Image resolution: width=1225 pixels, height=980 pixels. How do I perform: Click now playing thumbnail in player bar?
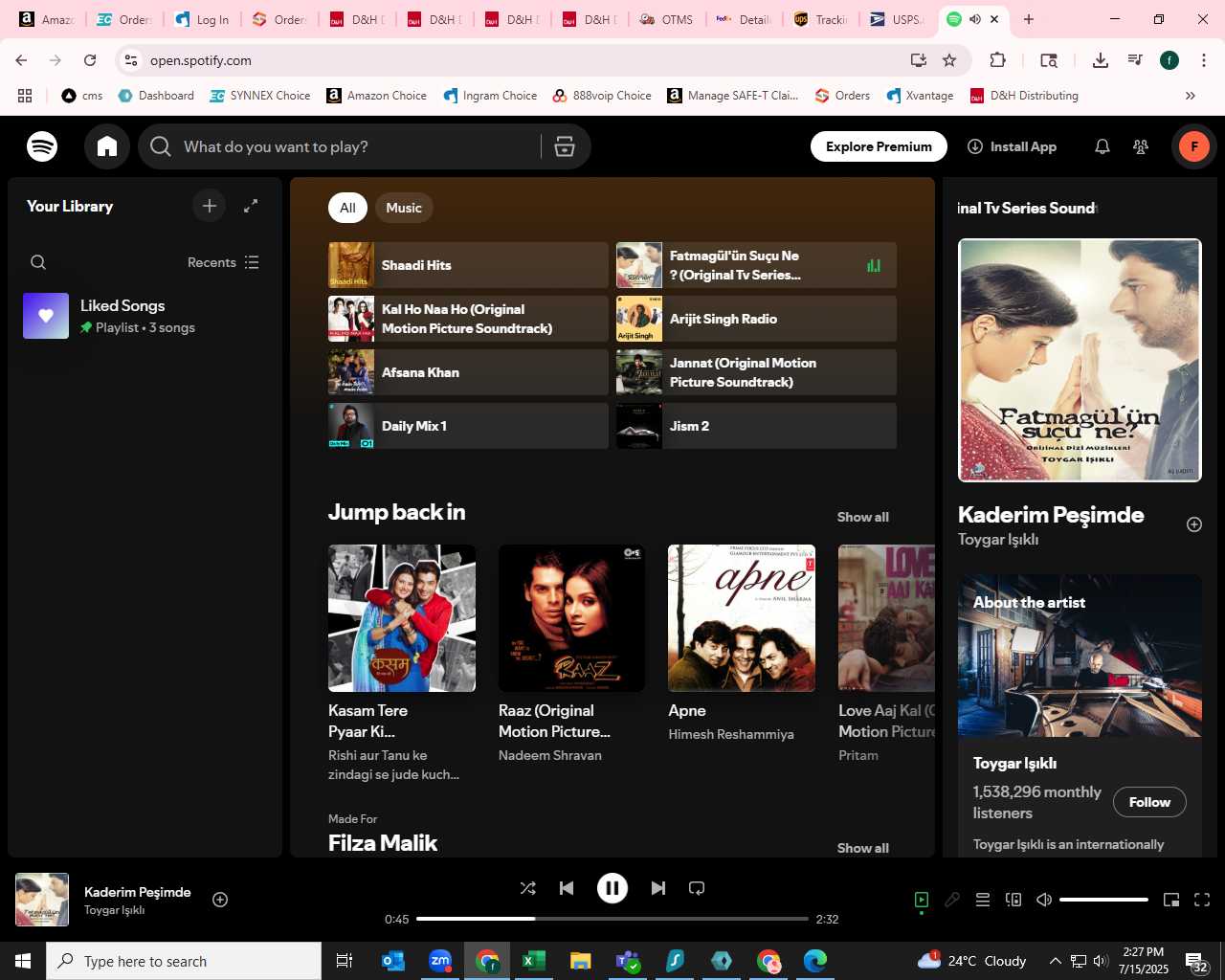pyautogui.click(x=42, y=900)
